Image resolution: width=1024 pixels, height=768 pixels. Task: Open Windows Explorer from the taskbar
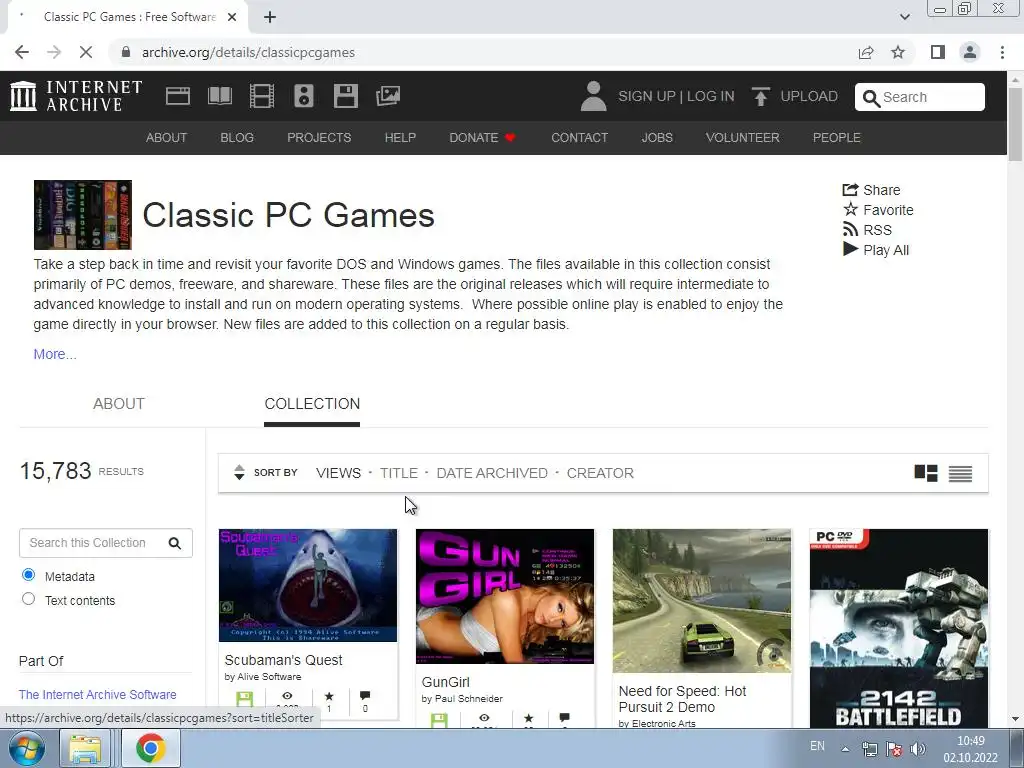coord(85,748)
